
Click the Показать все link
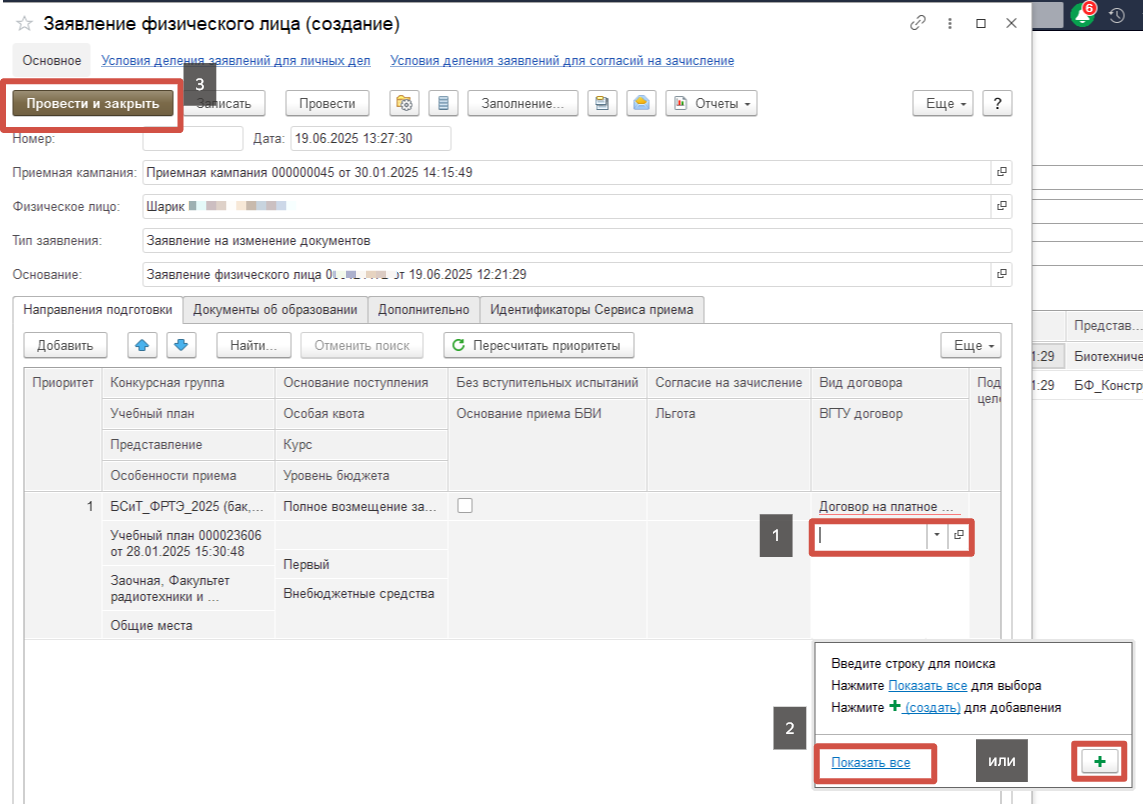(870, 762)
